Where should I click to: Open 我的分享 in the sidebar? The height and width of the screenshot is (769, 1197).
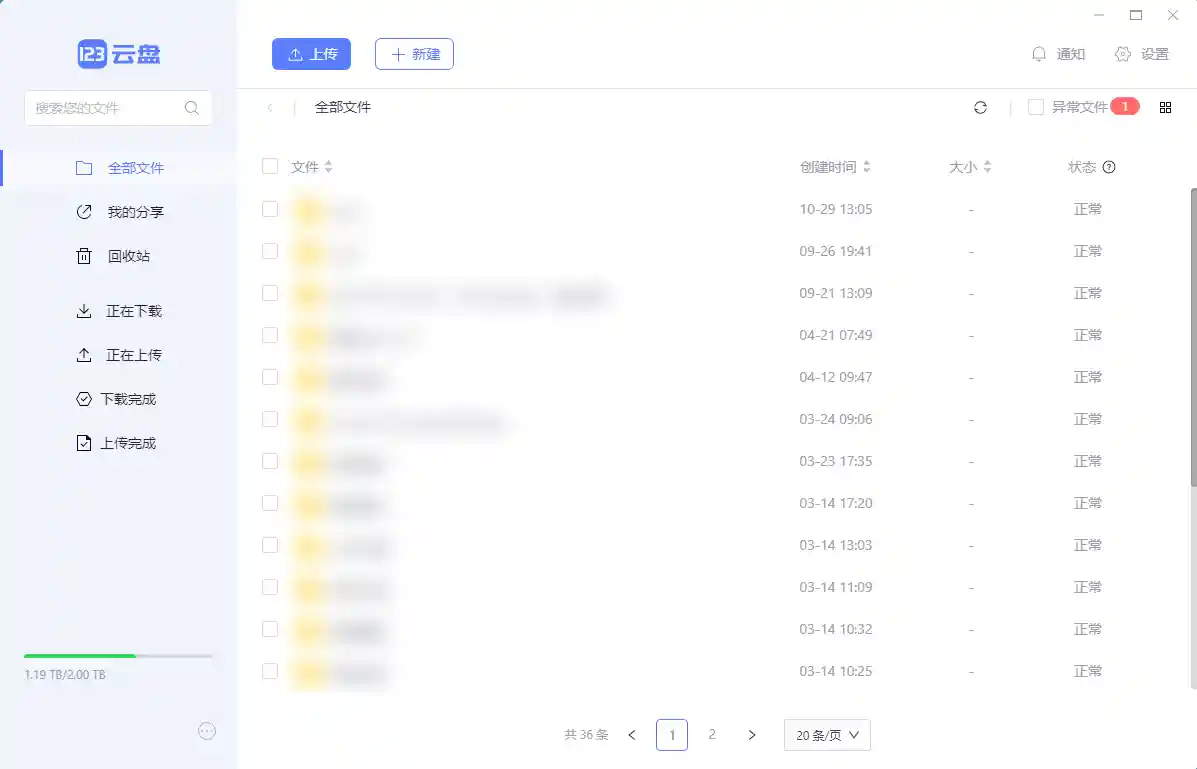point(120,212)
